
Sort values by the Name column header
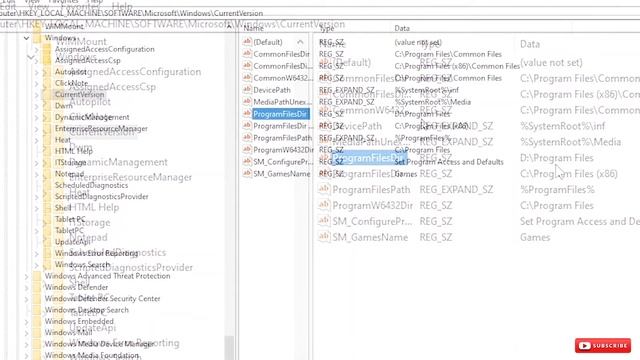coord(253,28)
